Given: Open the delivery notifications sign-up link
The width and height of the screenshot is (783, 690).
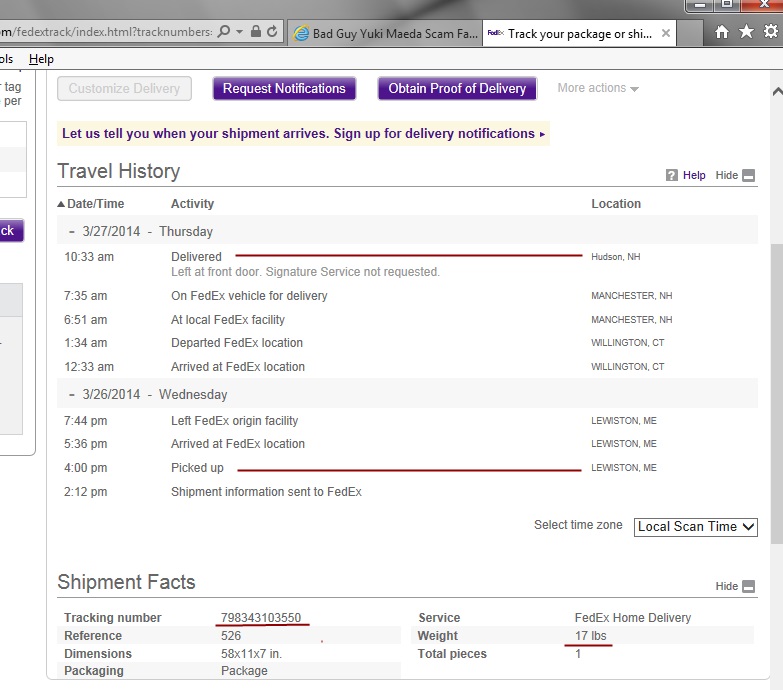Looking at the screenshot, I should (303, 133).
